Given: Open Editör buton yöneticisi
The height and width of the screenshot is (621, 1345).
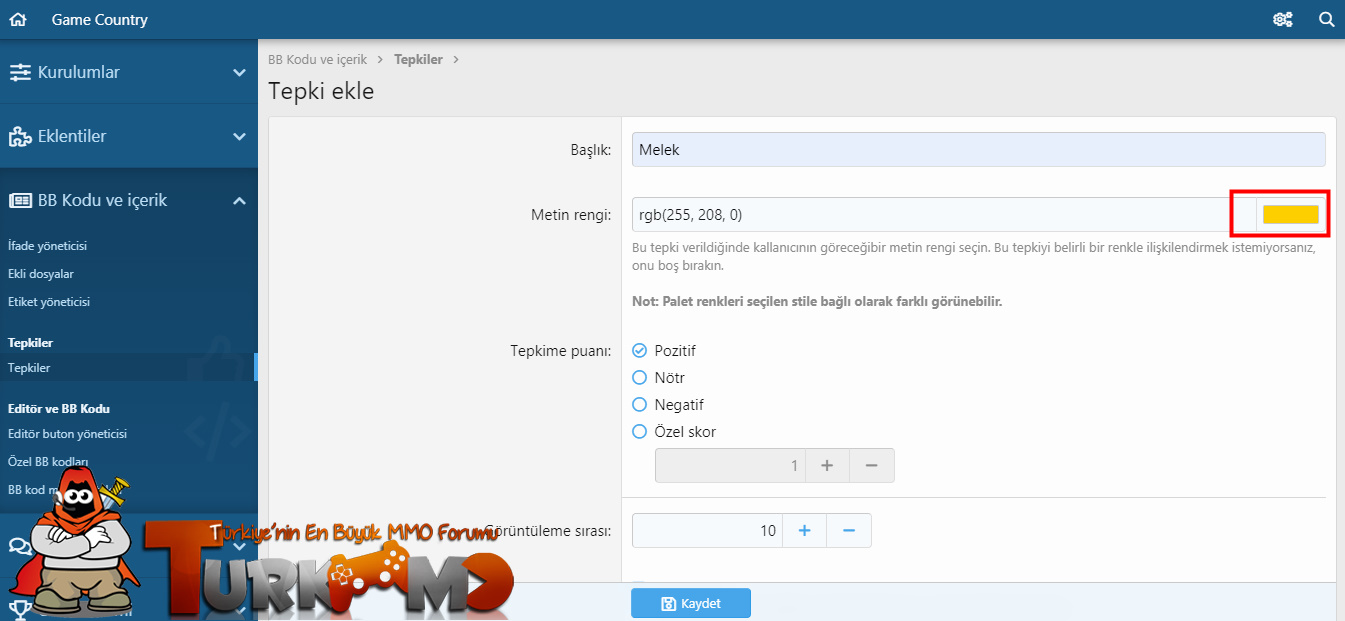Looking at the screenshot, I should 67,434.
